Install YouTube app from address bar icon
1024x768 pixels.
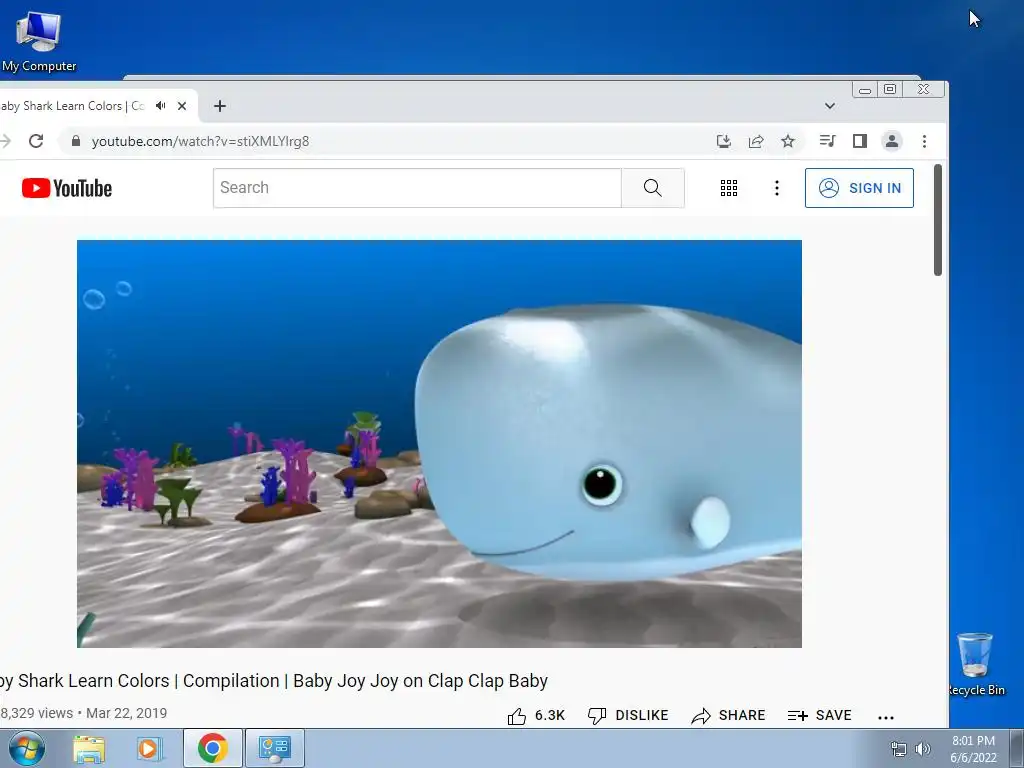pyautogui.click(x=724, y=141)
